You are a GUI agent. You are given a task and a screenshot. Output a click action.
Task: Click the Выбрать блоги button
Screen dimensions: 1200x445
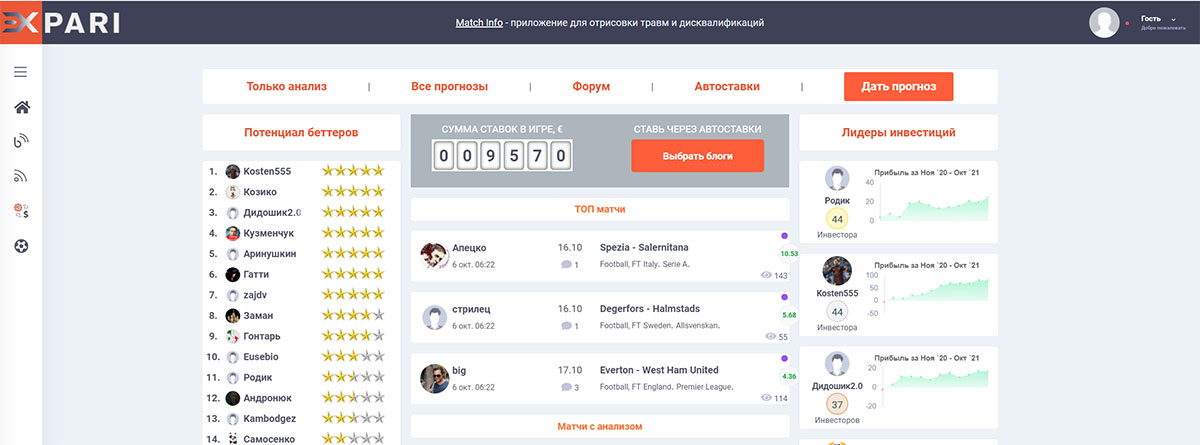point(697,157)
